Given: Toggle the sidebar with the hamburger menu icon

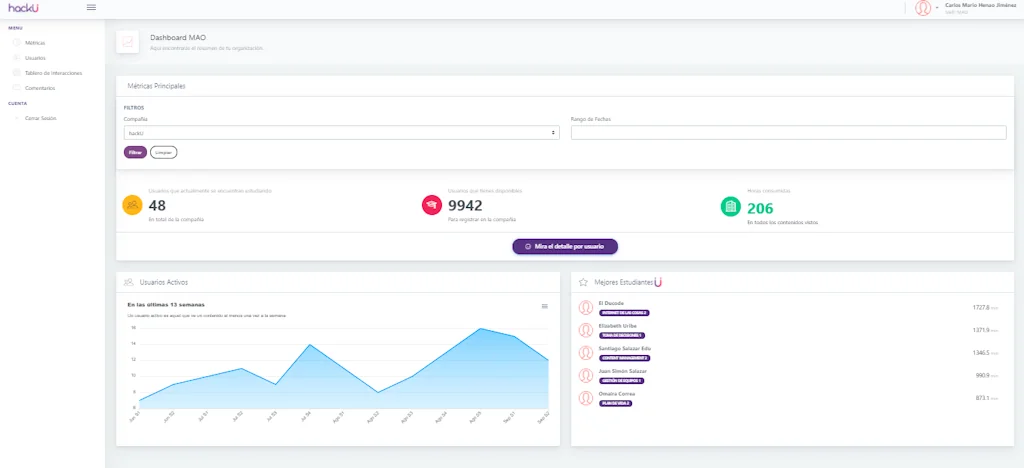Looking at the screenshot, I should (x=91, y=7).
